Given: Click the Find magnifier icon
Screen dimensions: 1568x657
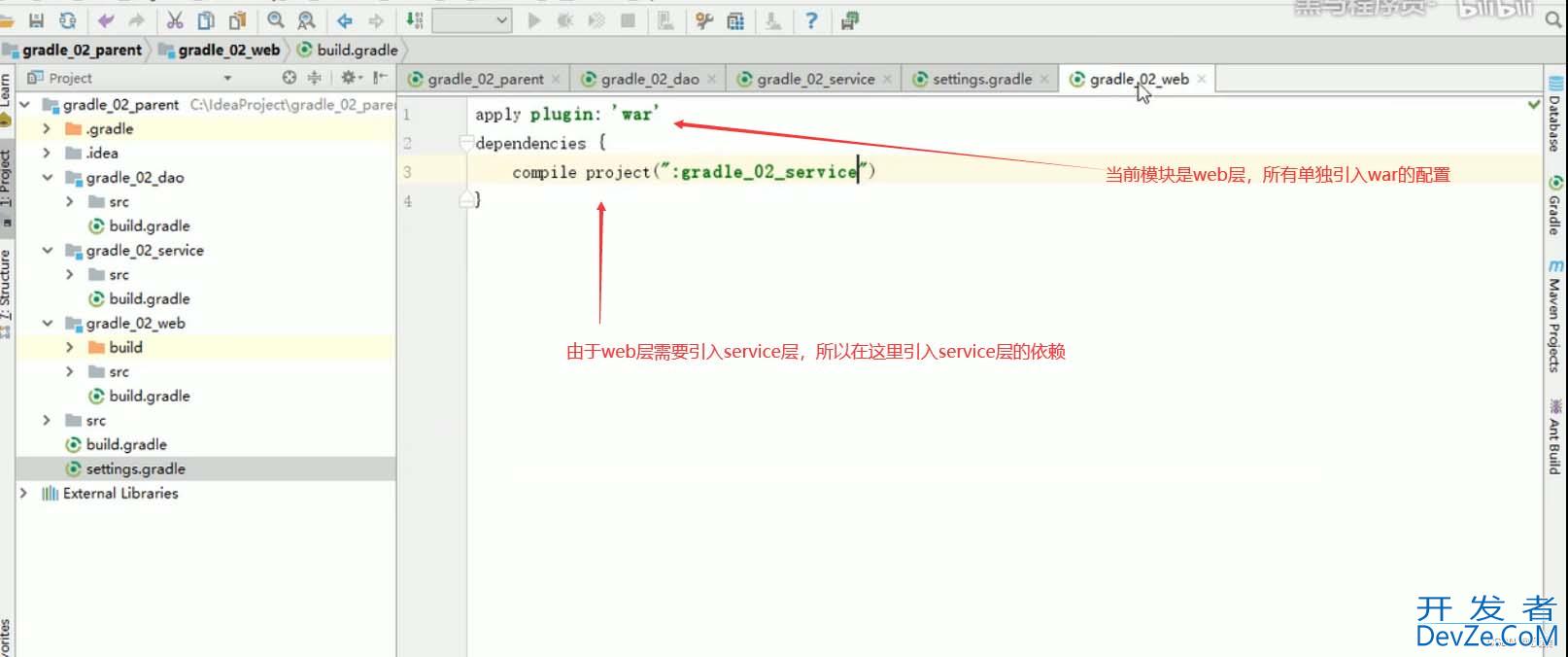Looking at the screenshot, I should click(x=276, y=20).
